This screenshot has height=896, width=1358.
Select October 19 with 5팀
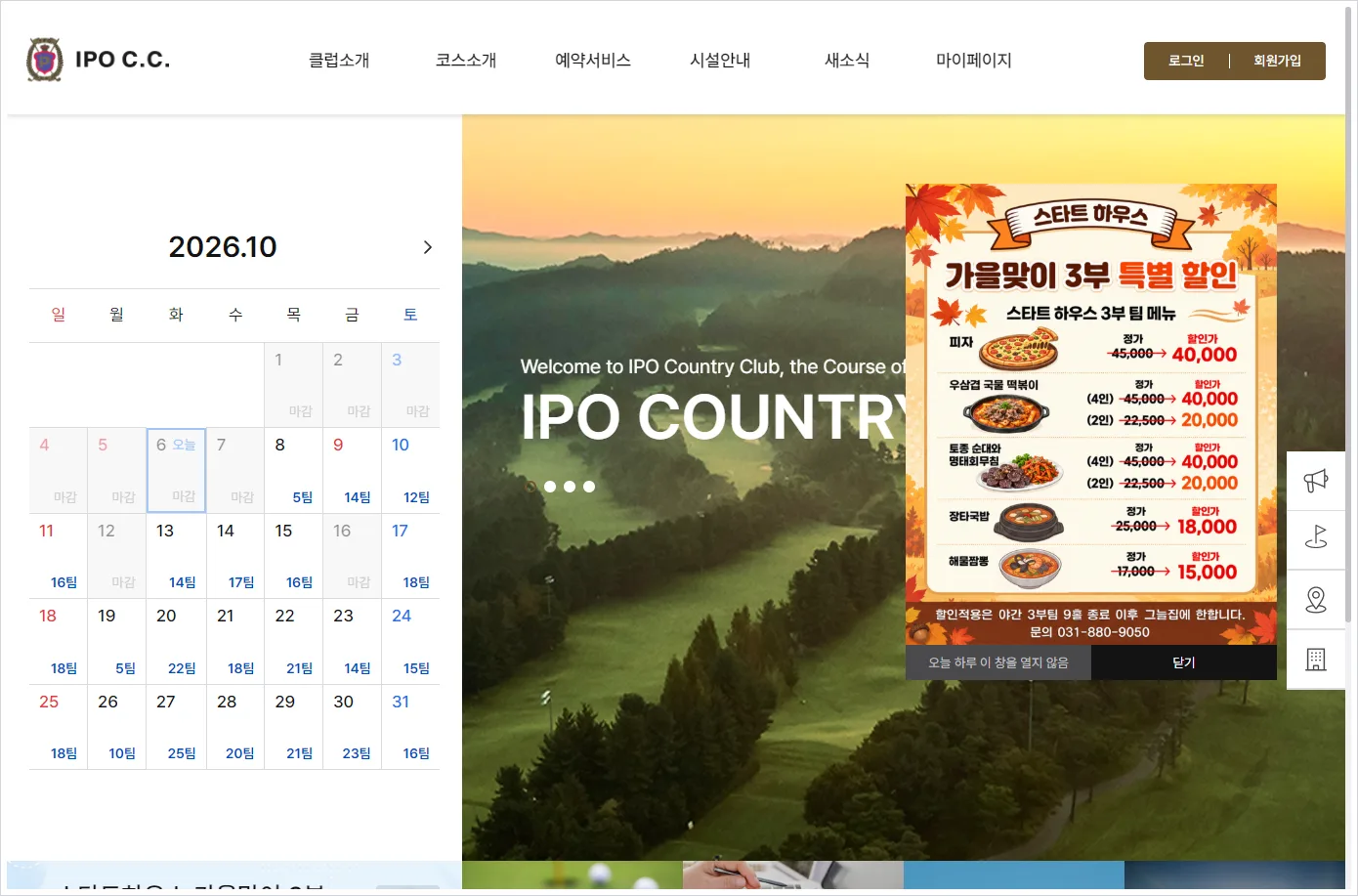[x=117, y=641]
